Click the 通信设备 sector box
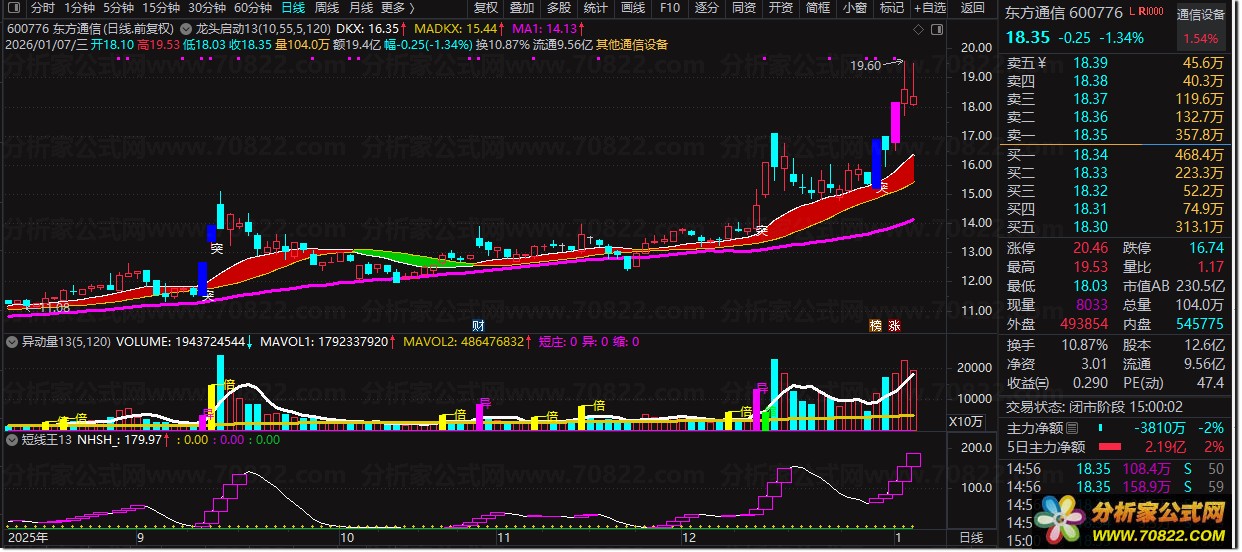 [1201, 15]
